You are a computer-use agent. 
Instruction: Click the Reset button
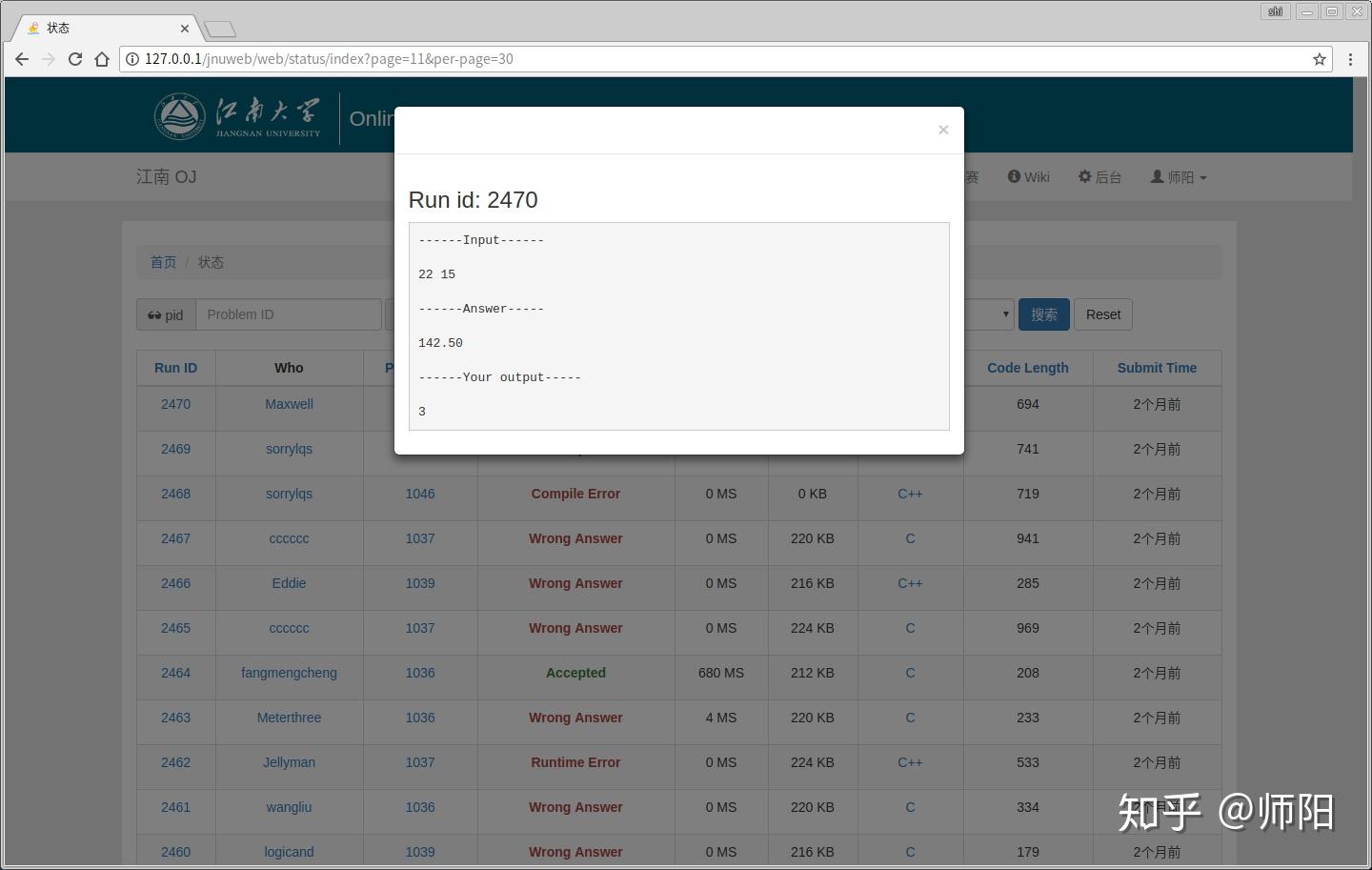point(1103,314)
